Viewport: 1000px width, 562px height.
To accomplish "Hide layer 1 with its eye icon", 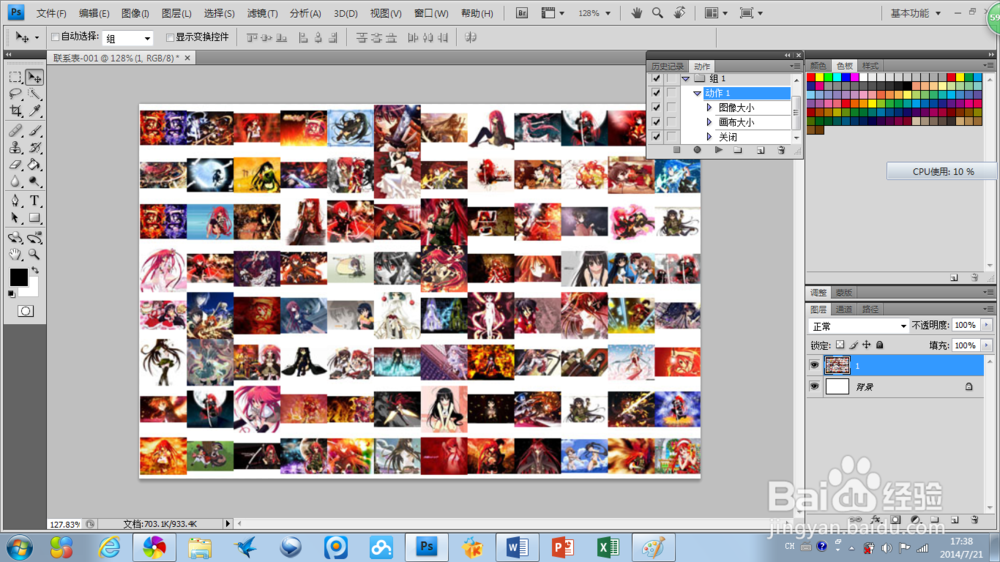I will point(814,366).
